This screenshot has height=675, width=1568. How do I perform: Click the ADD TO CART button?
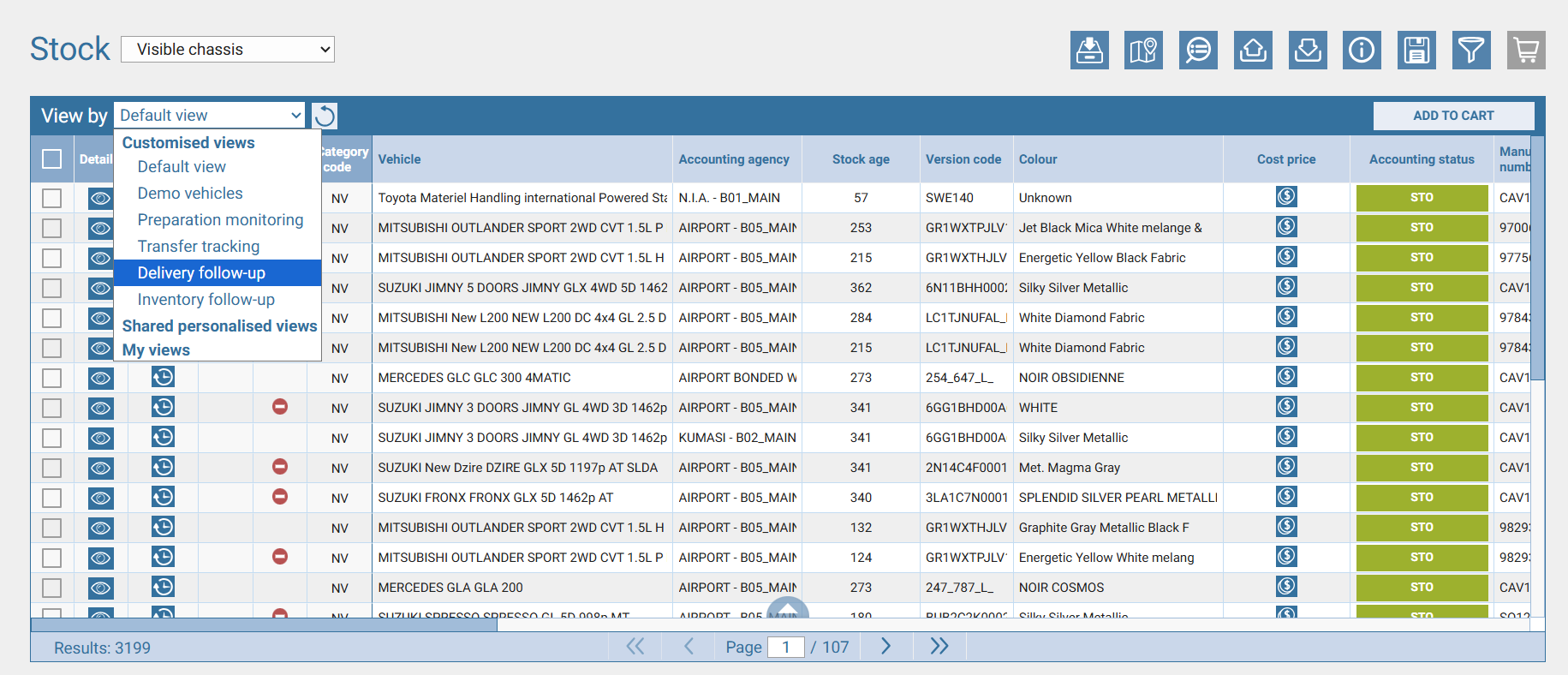coord(1453,116)
